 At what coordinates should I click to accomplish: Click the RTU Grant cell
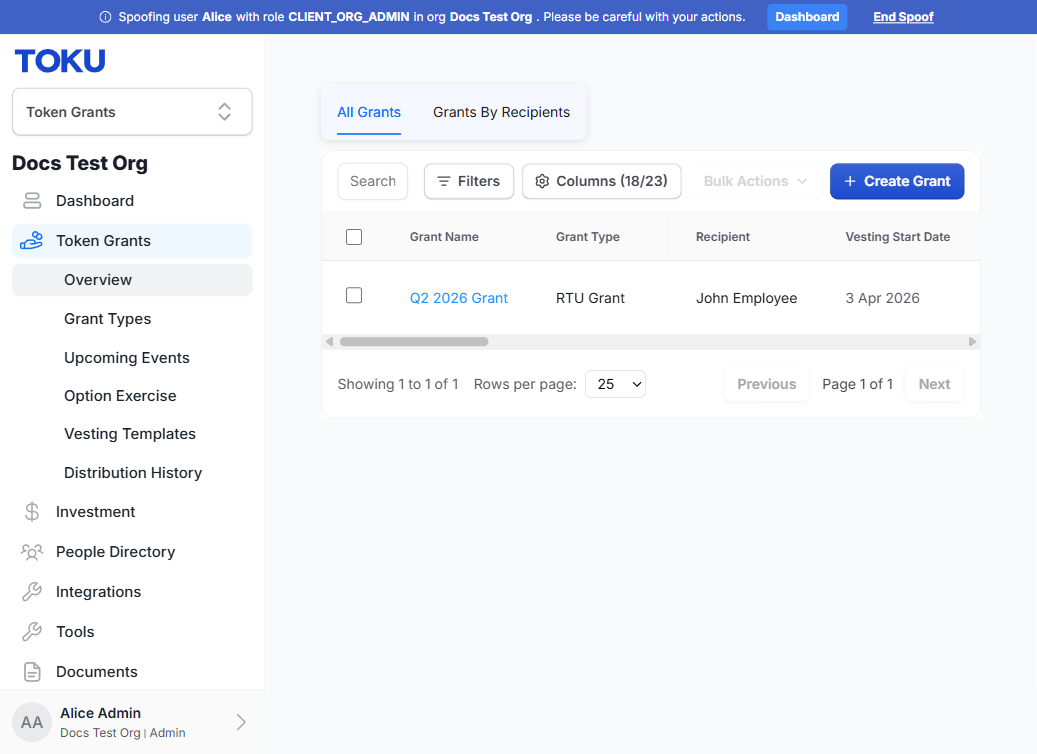click(x=591, y=298)
